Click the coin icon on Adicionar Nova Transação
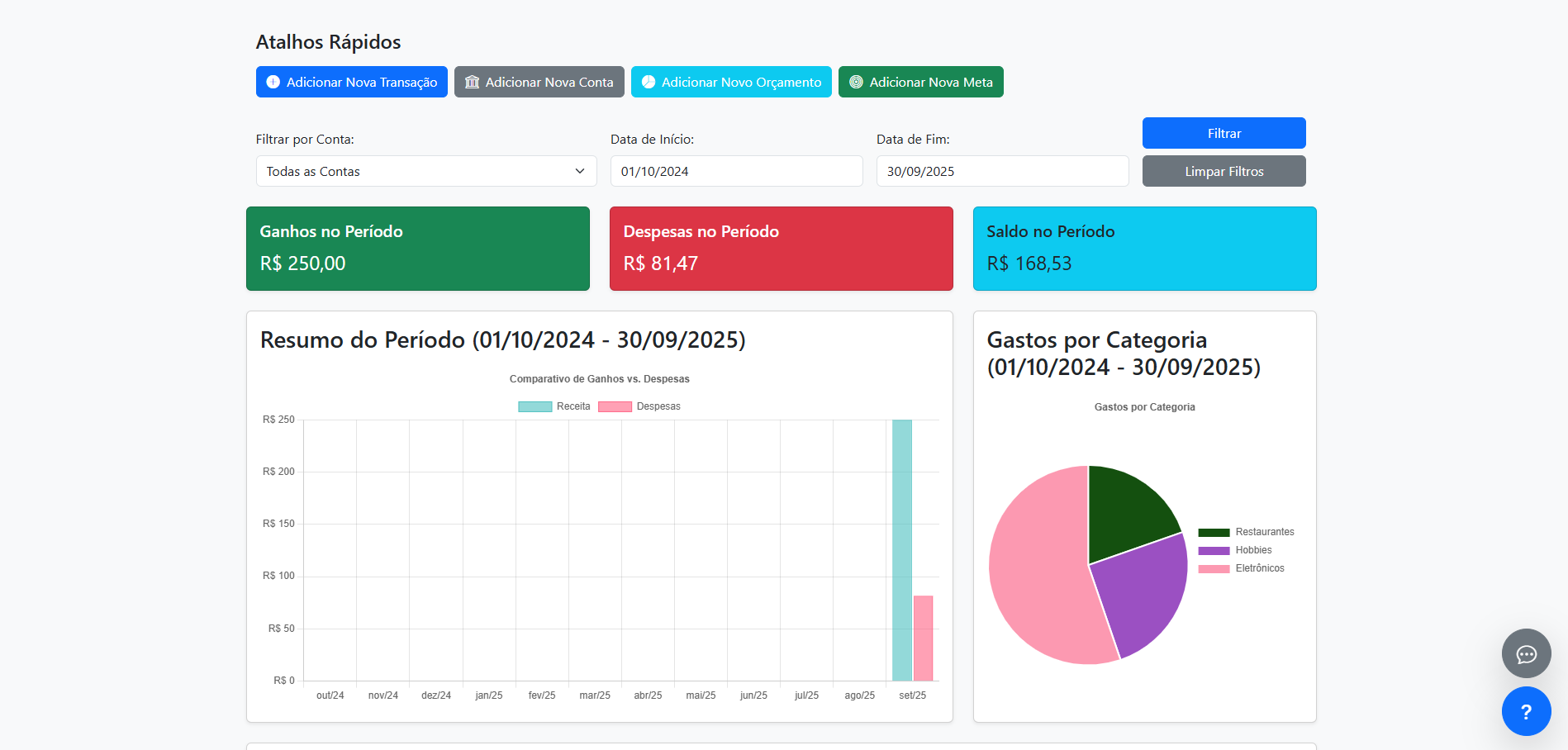Screen dimensions: 1568x750 [273, 82]
